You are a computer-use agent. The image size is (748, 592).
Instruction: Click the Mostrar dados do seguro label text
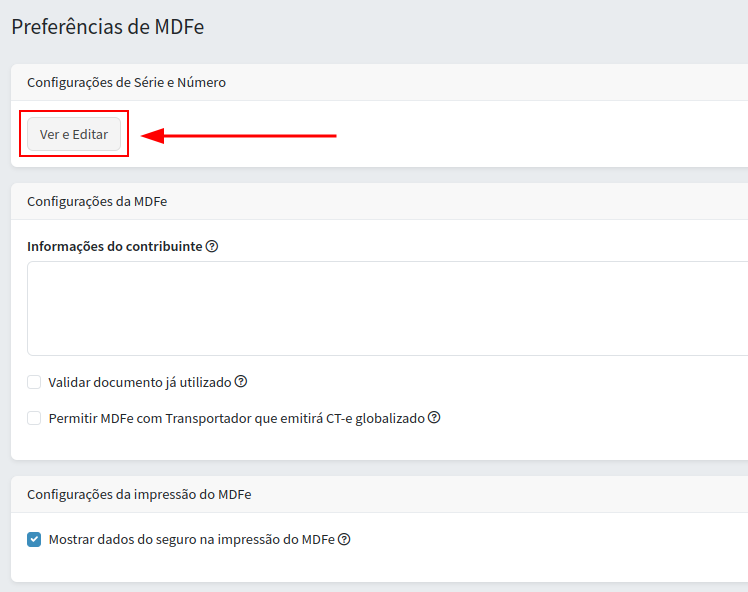pos(192,540)
